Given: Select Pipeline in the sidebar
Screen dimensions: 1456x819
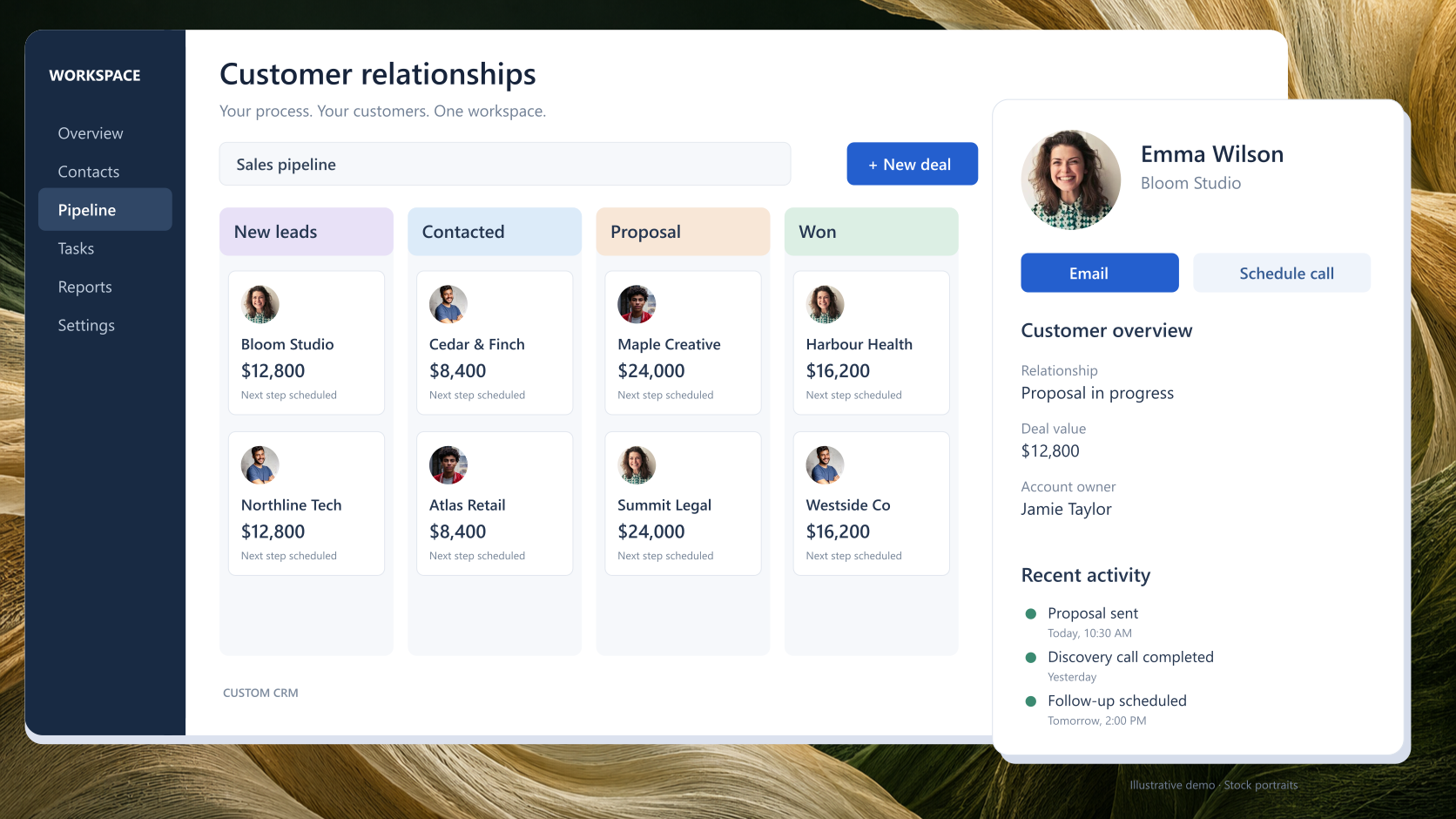Looking at the screenshot, I should pyautogui.click(x=105, y=210).
